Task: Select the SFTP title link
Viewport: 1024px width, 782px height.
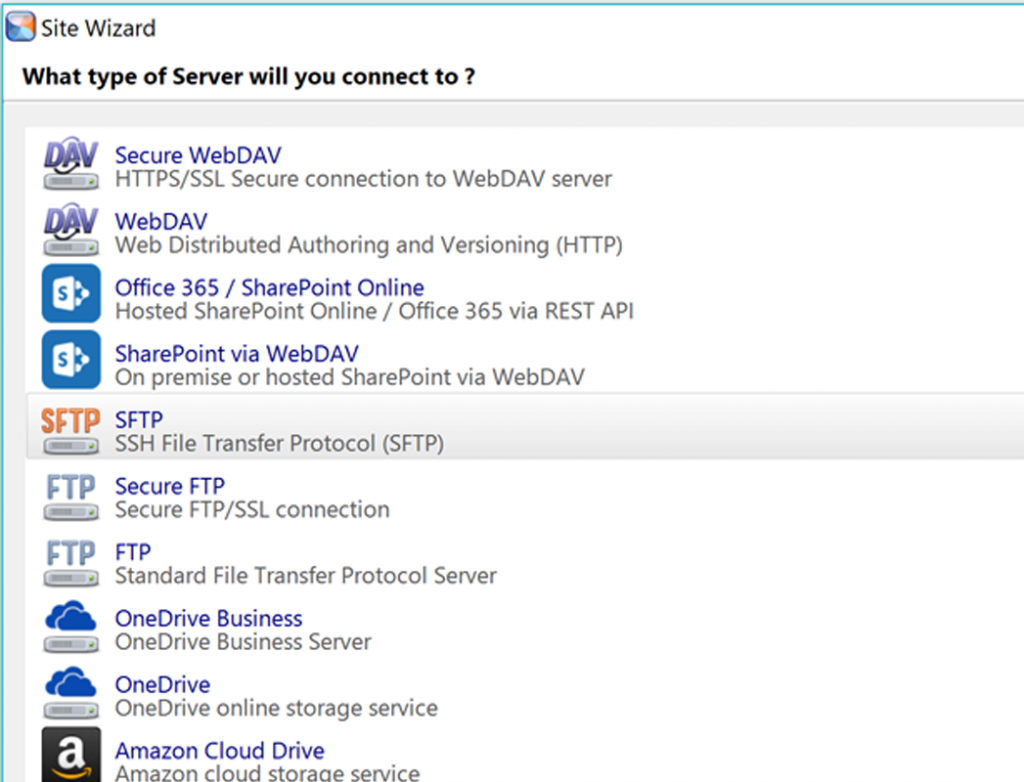Action: click(139, 419)
